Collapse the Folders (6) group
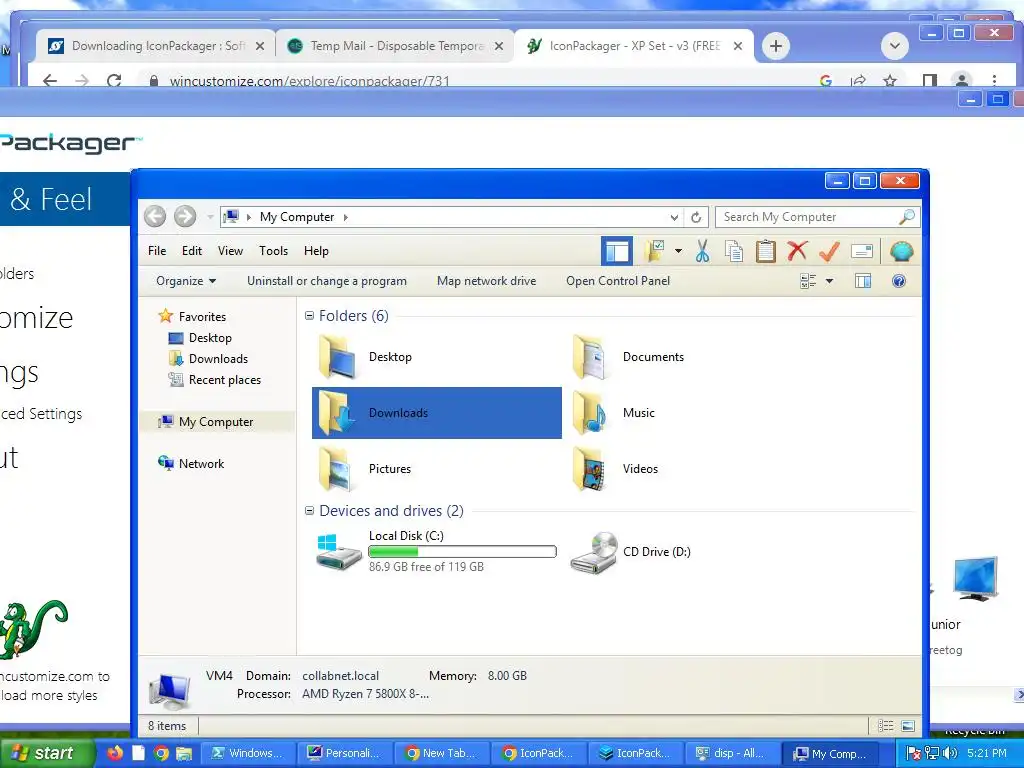 pos(310,316)
